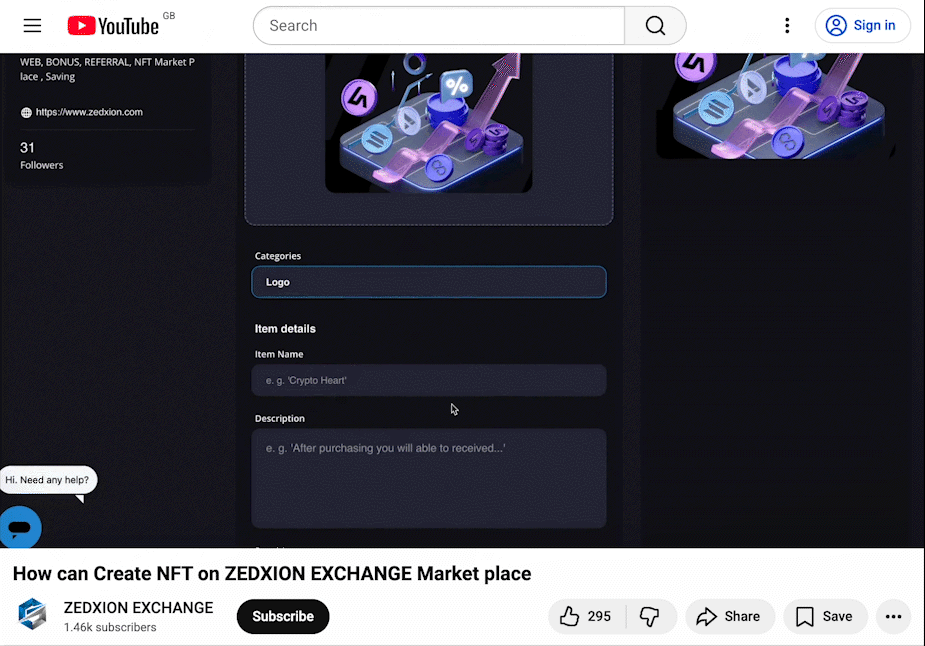
Task: Open the zedxion.com website link
Action: point(88,112)
